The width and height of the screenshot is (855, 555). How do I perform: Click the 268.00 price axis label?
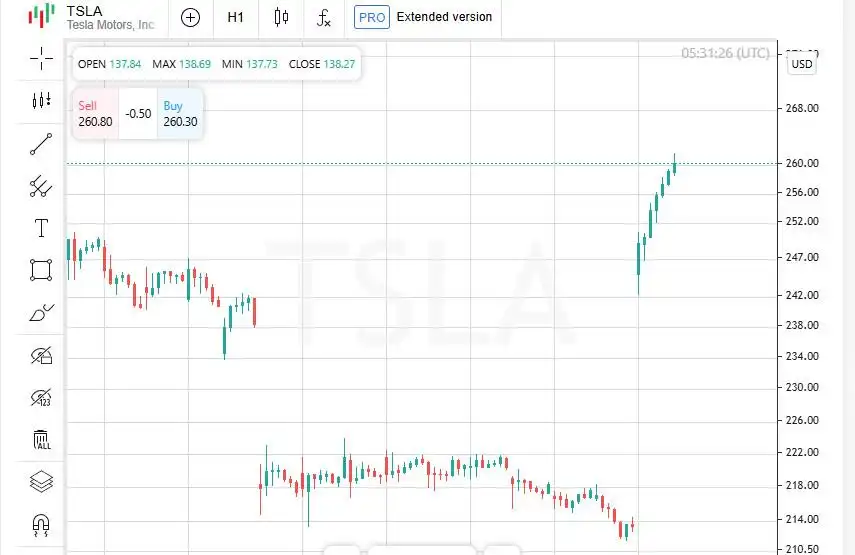click(x=802, y=108)
